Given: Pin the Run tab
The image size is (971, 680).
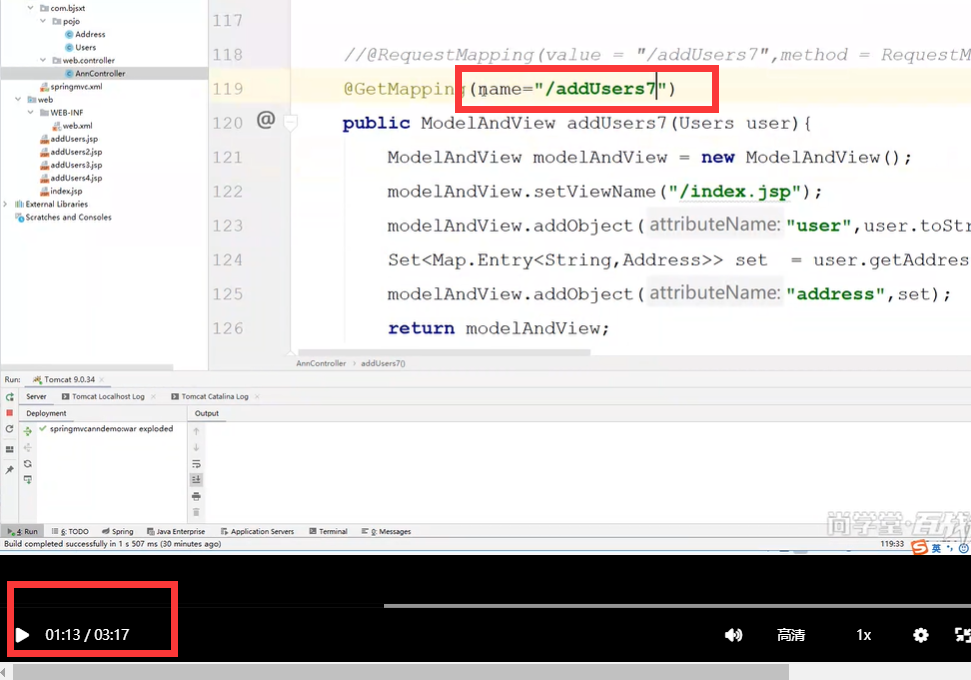Looking at the screenshot, I should 9,470.
